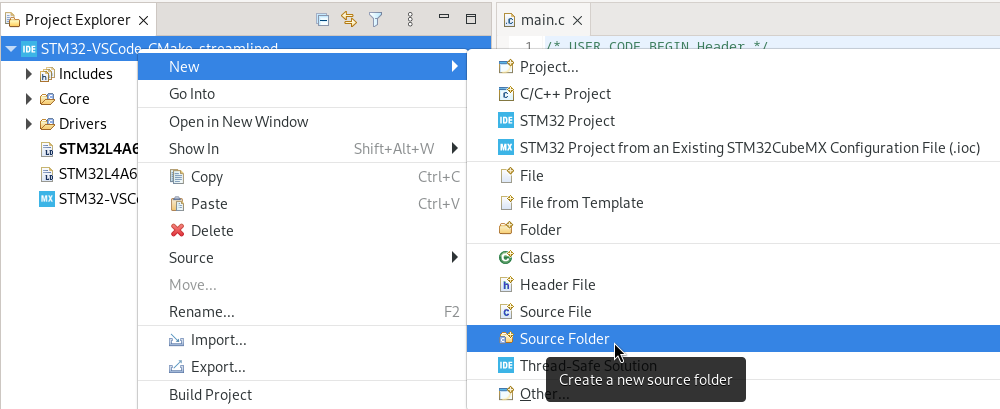This screenshot has height=409, width=1000.
Task: Expand the Includes tree node
Action: pos(28,74)
